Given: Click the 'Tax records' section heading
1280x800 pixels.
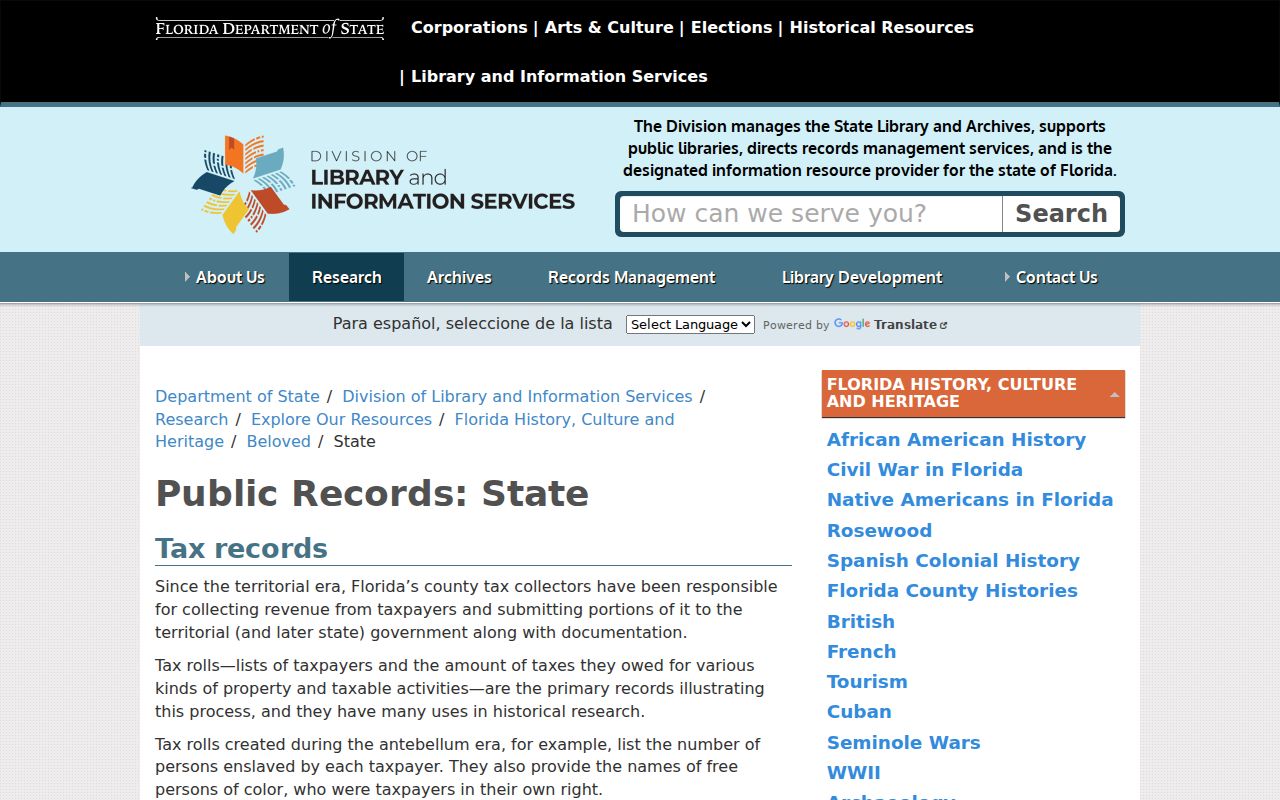Looking at the screenshot, I should (x=241, y=548).
